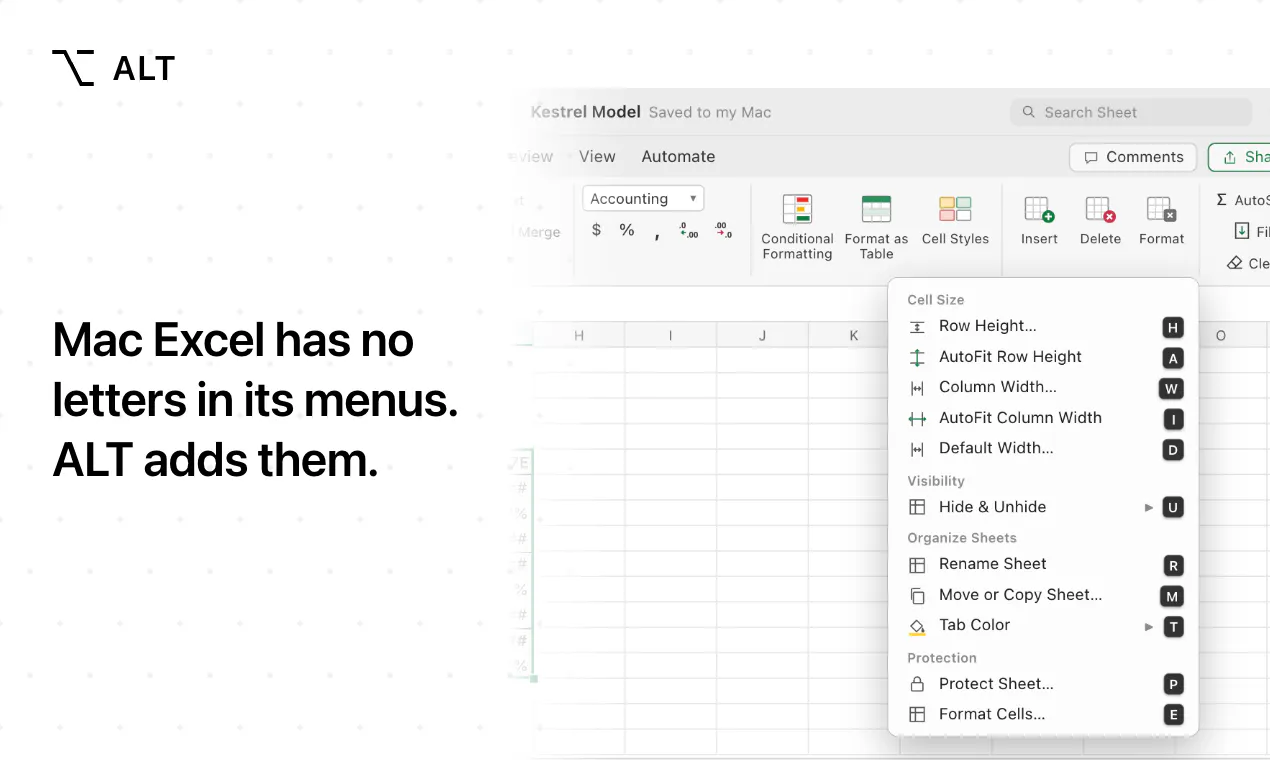1270x760 pixels.
Task: Open Cell Styles gallery
Action: point(955,221)
